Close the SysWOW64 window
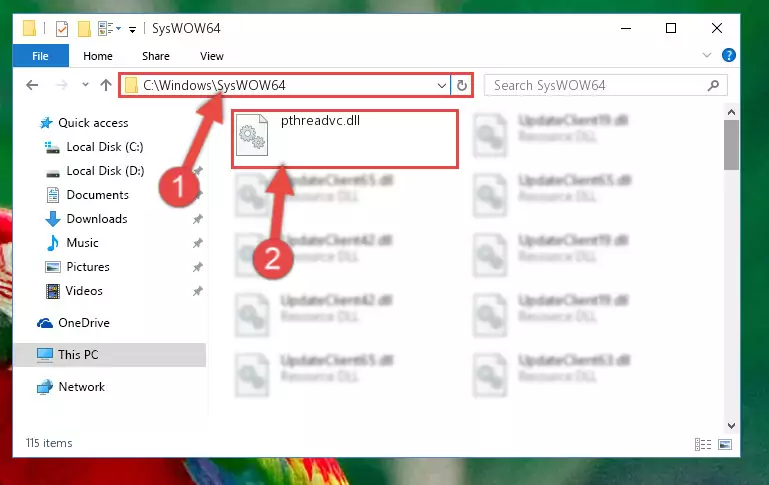 [717, 29]
